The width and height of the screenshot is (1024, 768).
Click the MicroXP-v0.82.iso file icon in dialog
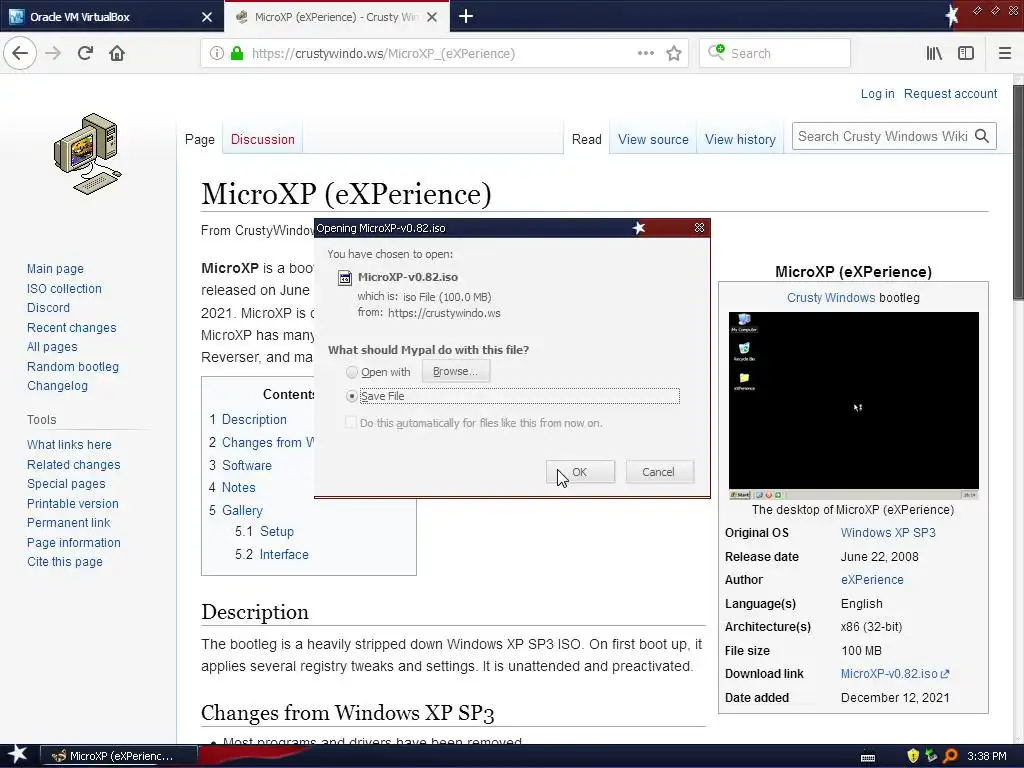click(x=344, y=278)
